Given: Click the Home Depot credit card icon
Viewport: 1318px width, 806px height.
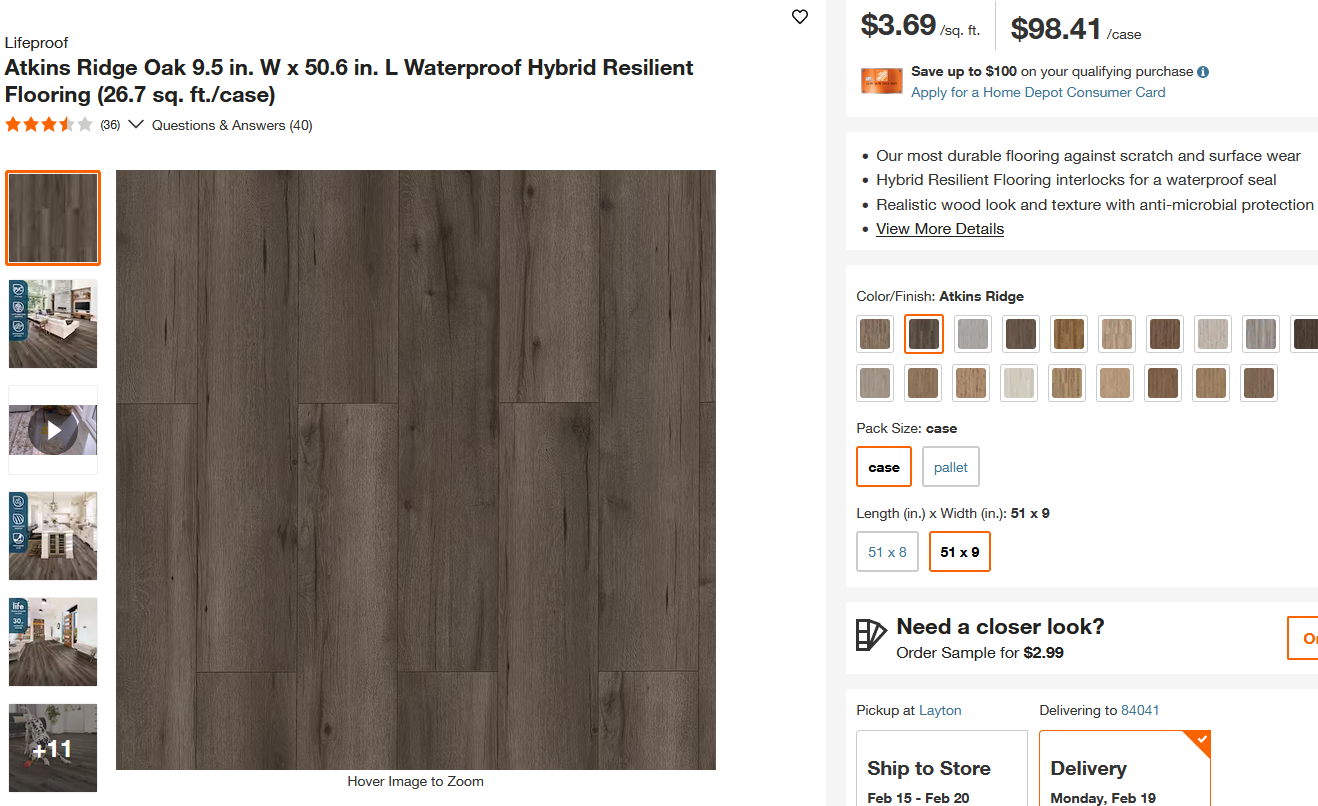Looking at the screenshot, I should (x=882, y=81).
